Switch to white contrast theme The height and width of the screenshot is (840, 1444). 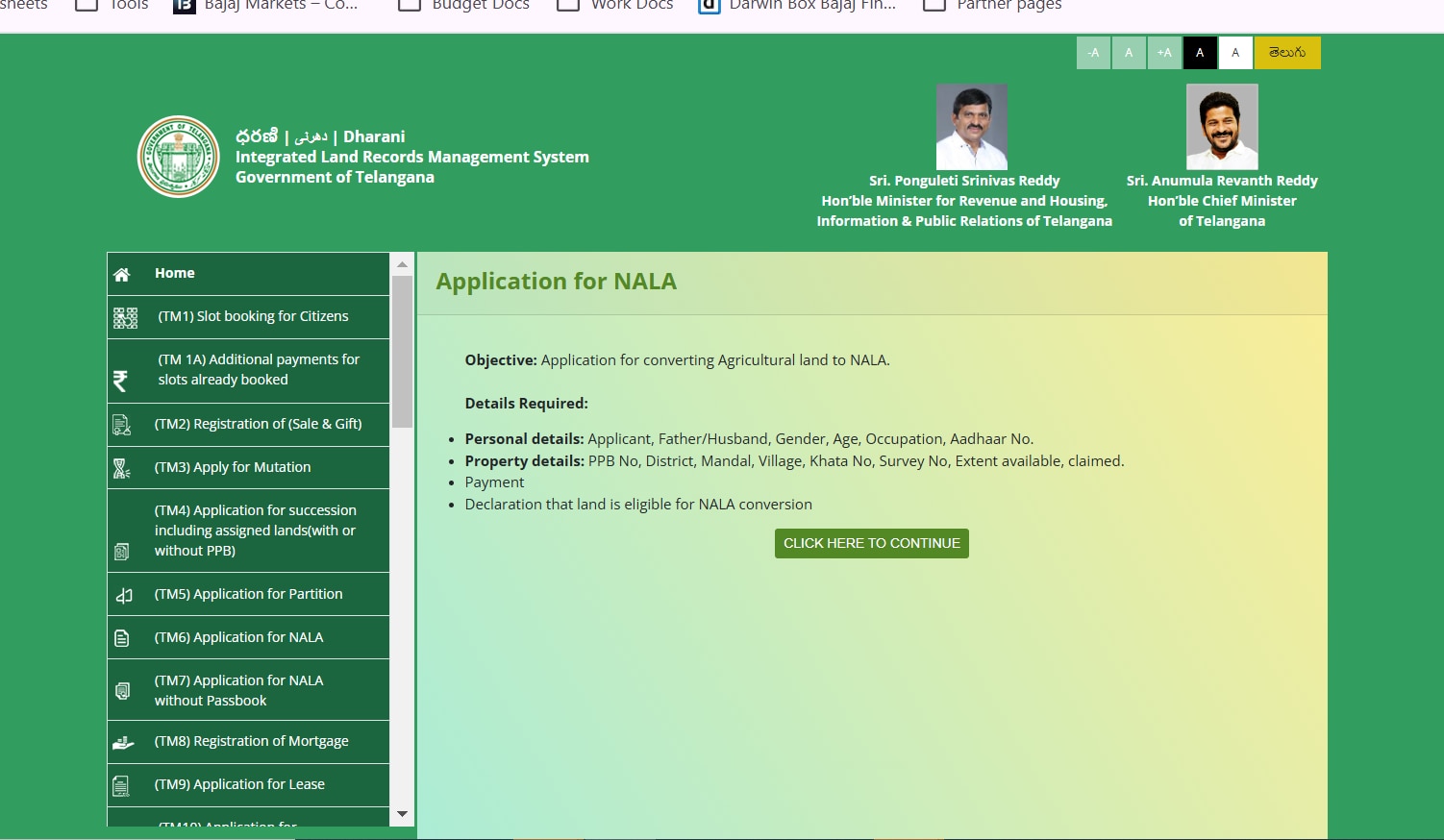pos(1235,53)
